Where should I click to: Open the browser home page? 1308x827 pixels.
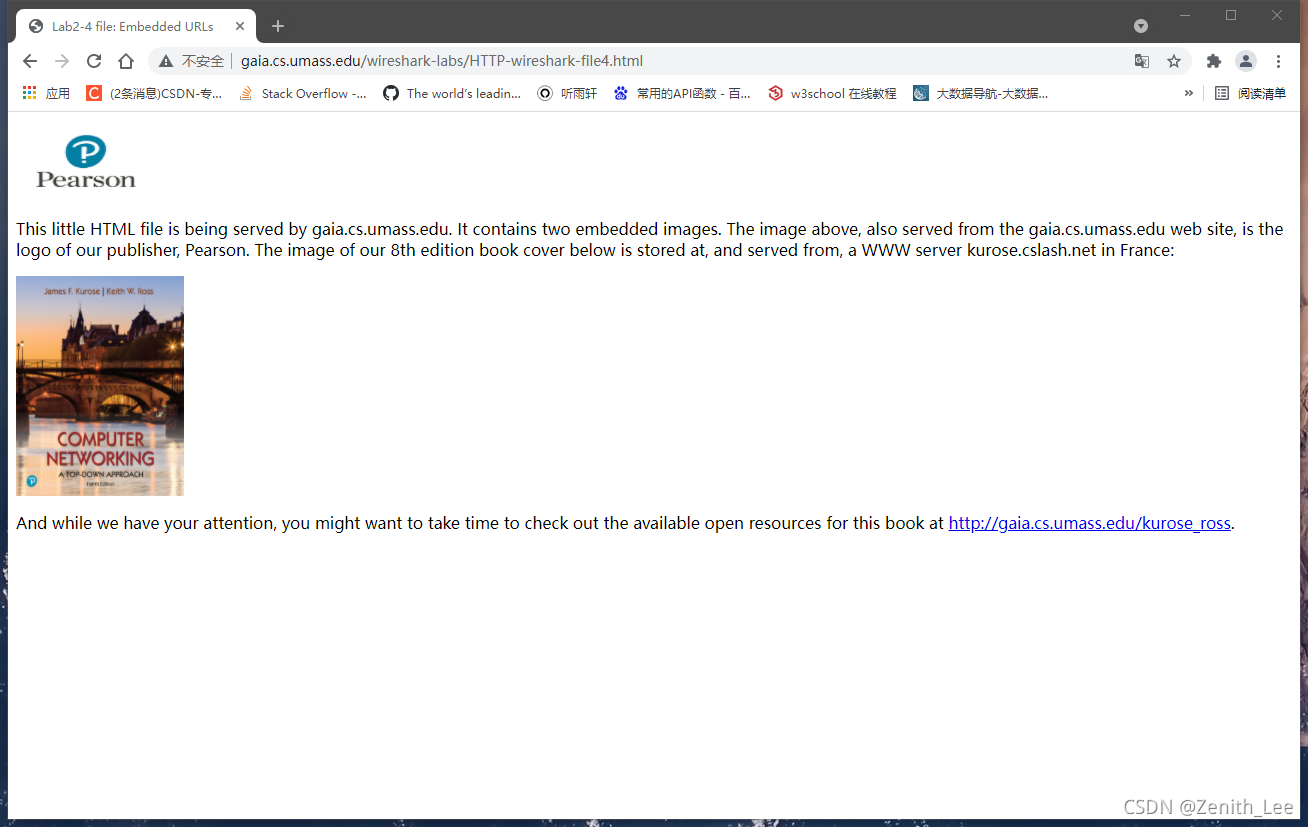126,61
